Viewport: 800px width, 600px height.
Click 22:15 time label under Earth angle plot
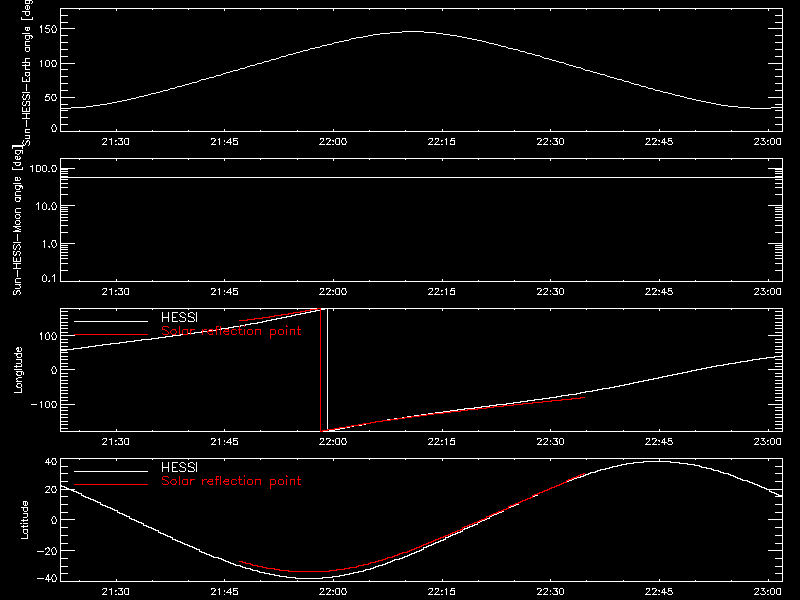click(442, 142)
